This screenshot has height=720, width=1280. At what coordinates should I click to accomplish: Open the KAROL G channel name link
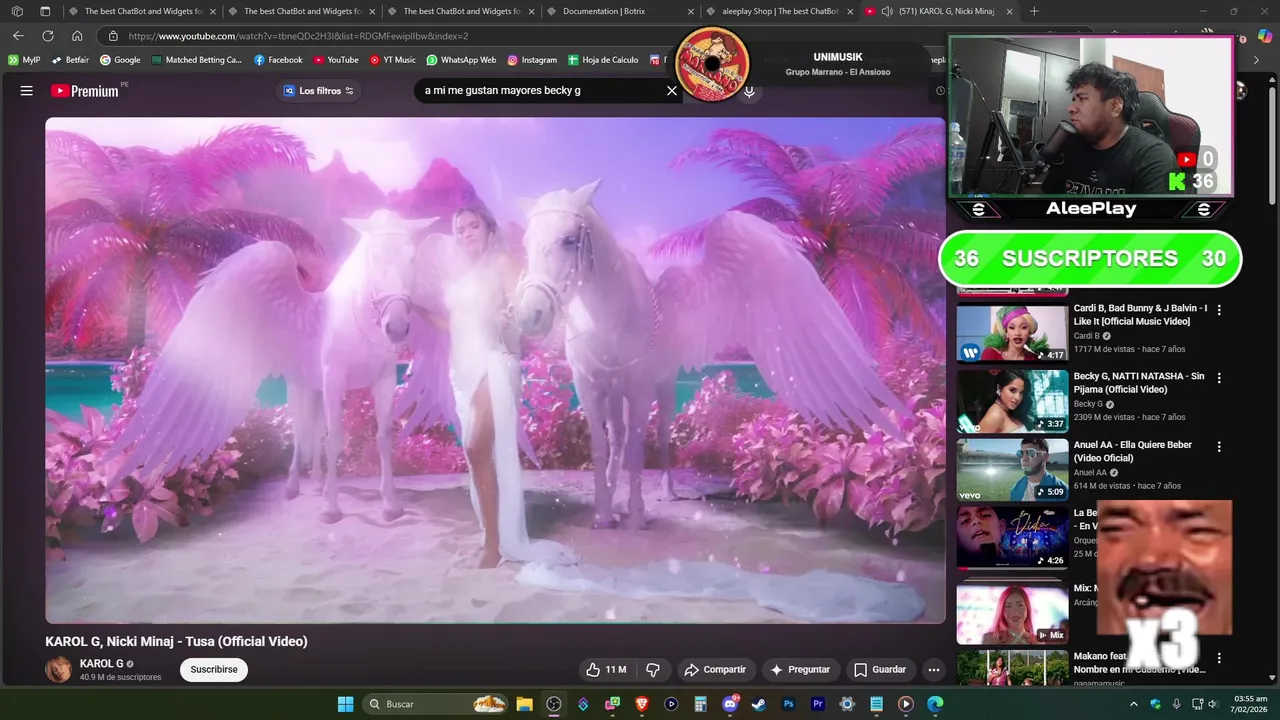[x=102, y=664]
